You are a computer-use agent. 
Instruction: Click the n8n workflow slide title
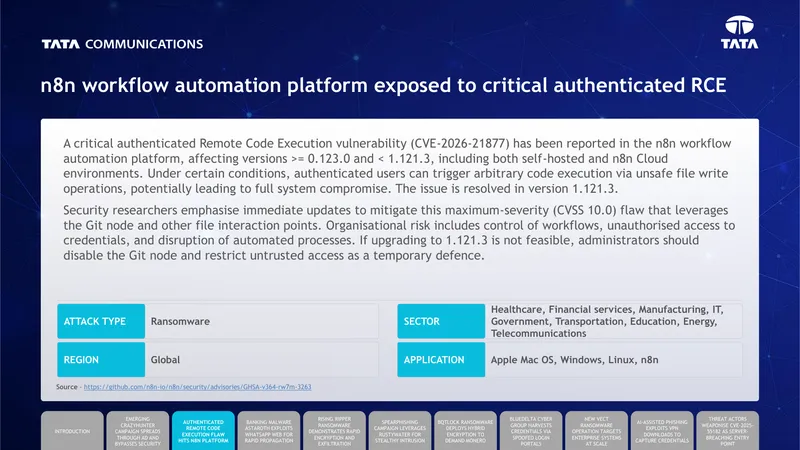tap(383, 85)
